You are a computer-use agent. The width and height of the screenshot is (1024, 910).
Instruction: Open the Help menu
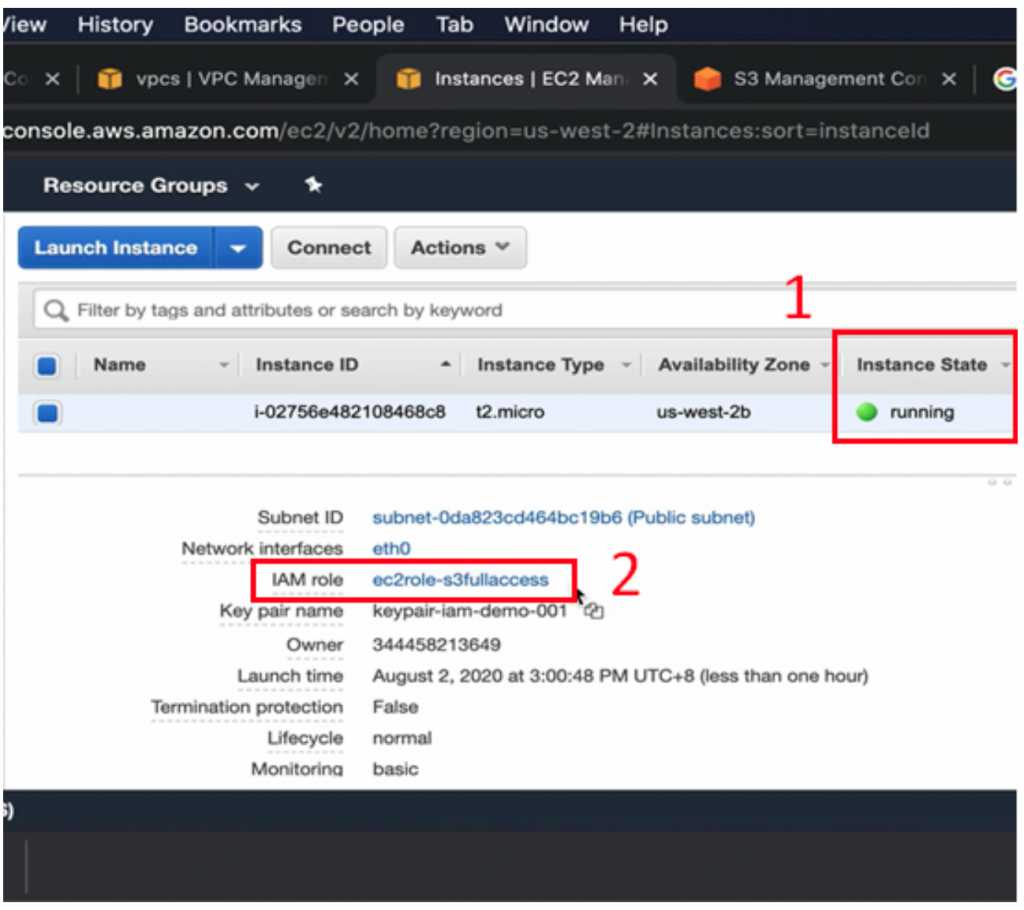tap(643, 25)
